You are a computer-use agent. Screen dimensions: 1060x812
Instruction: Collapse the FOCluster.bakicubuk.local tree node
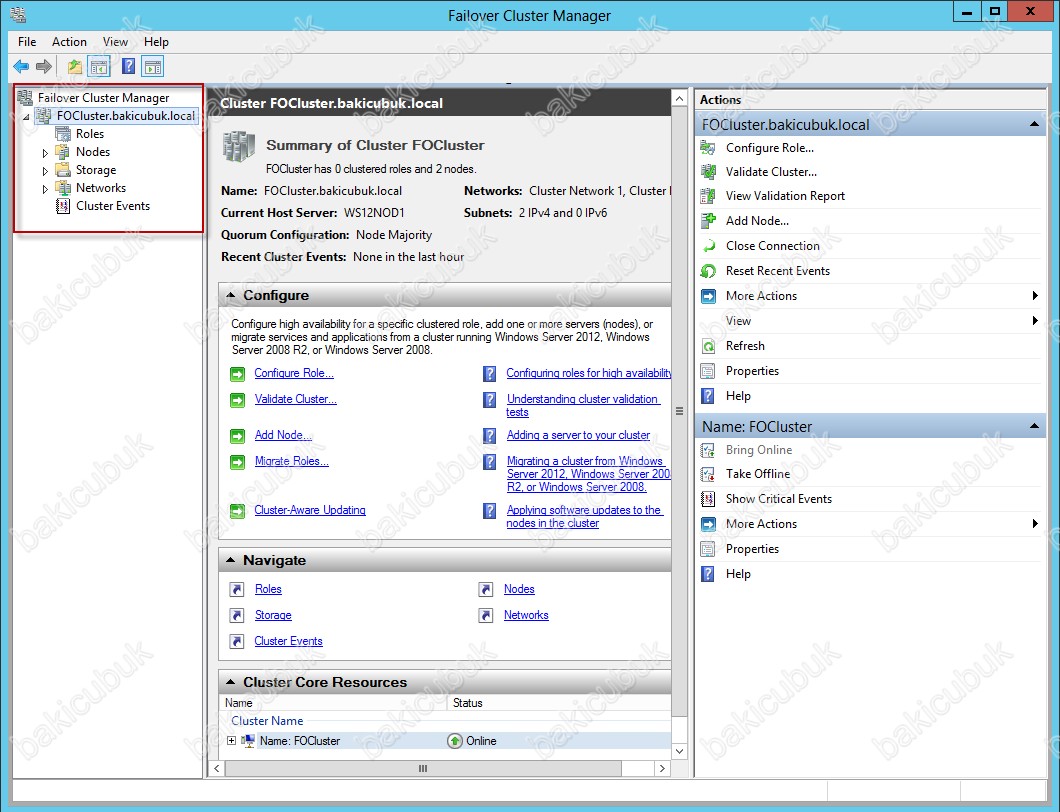(x=26, y=117)
